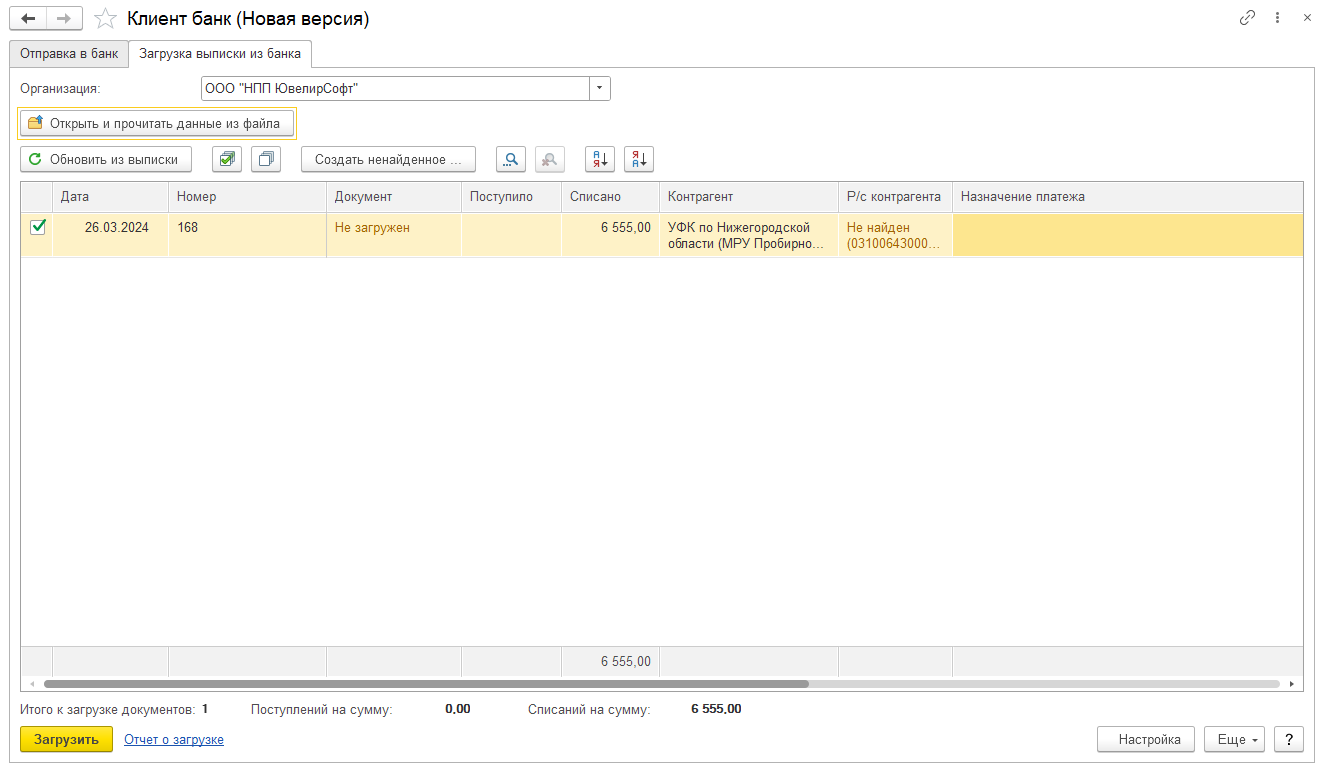Open Отчет о загрузке link
The height and width of the screenshot is (771, 1320).
tap(174, 740)
